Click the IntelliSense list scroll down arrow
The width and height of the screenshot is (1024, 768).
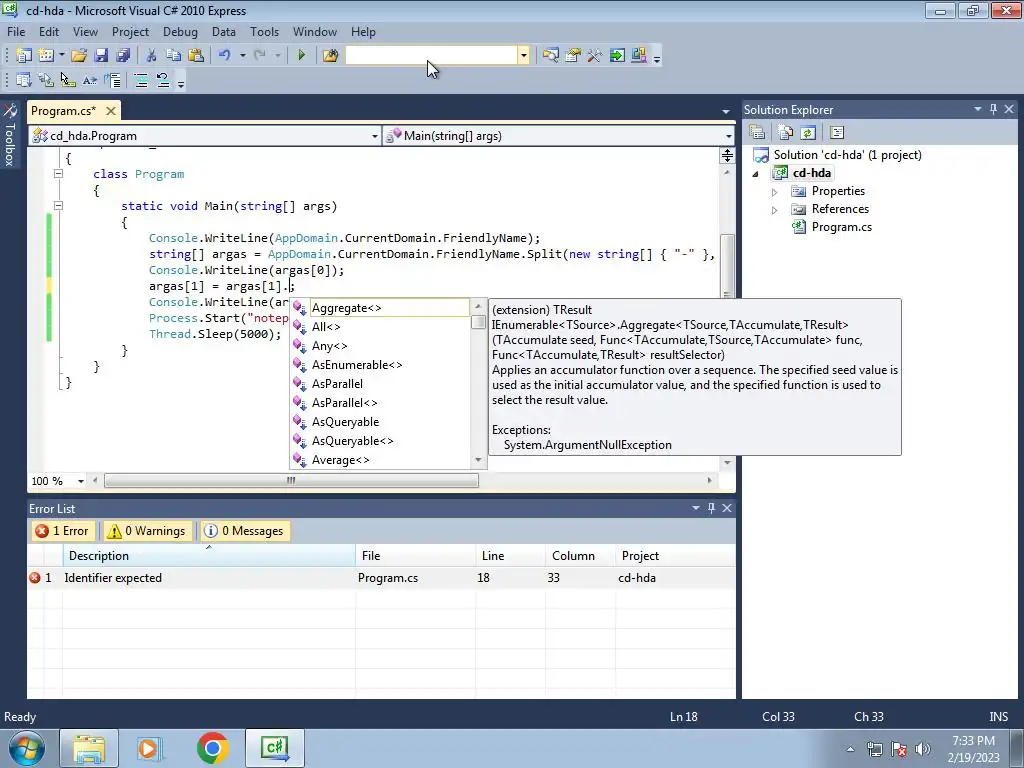(x=478, y=460)
